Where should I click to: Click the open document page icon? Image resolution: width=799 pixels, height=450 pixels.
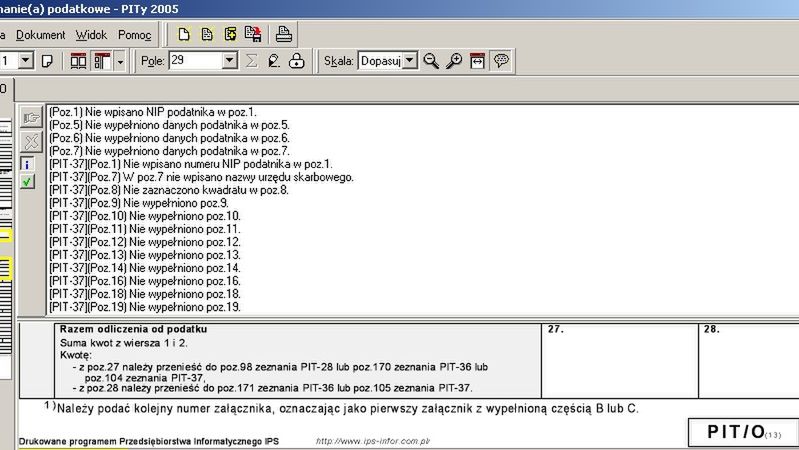(207, 34)
